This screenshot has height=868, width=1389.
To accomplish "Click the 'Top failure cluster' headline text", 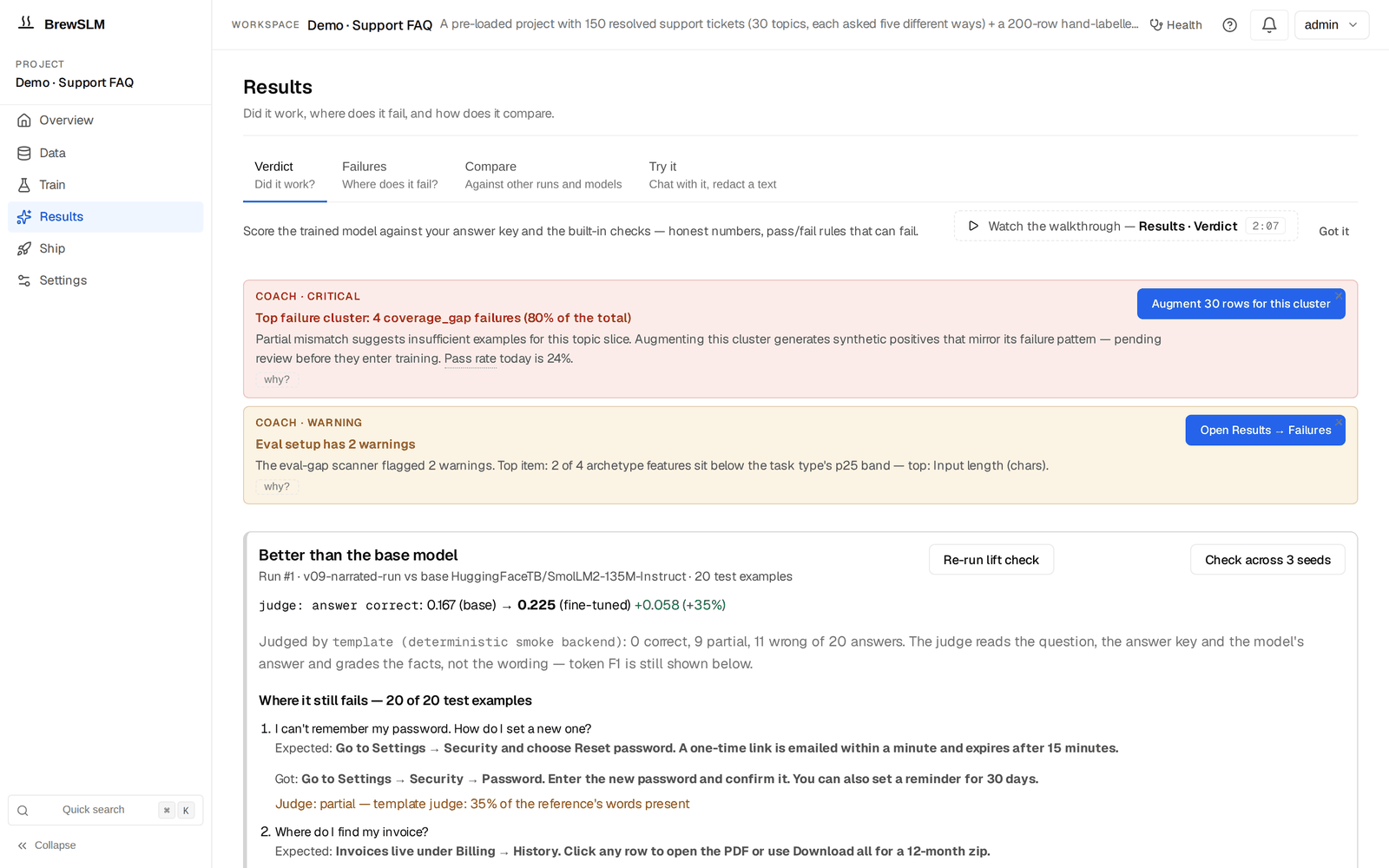I will pyautogui.click(x=443, y=318).
